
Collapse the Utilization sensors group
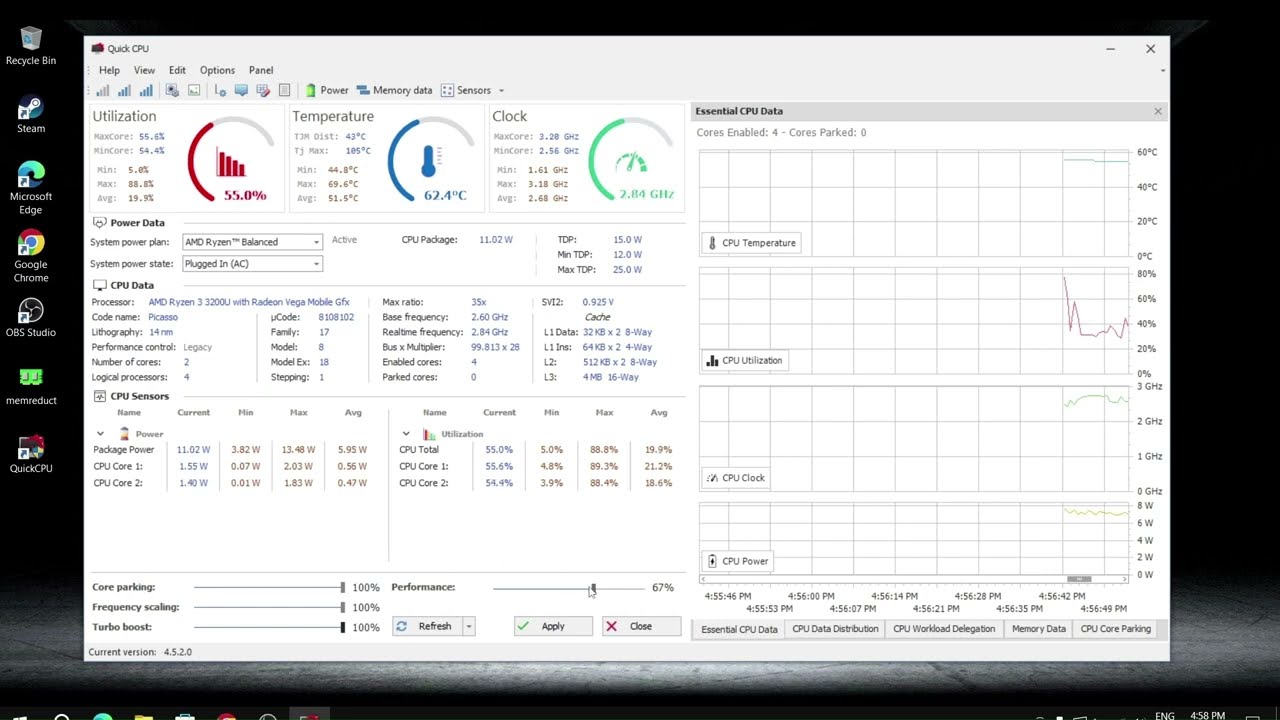pos(405,434)
